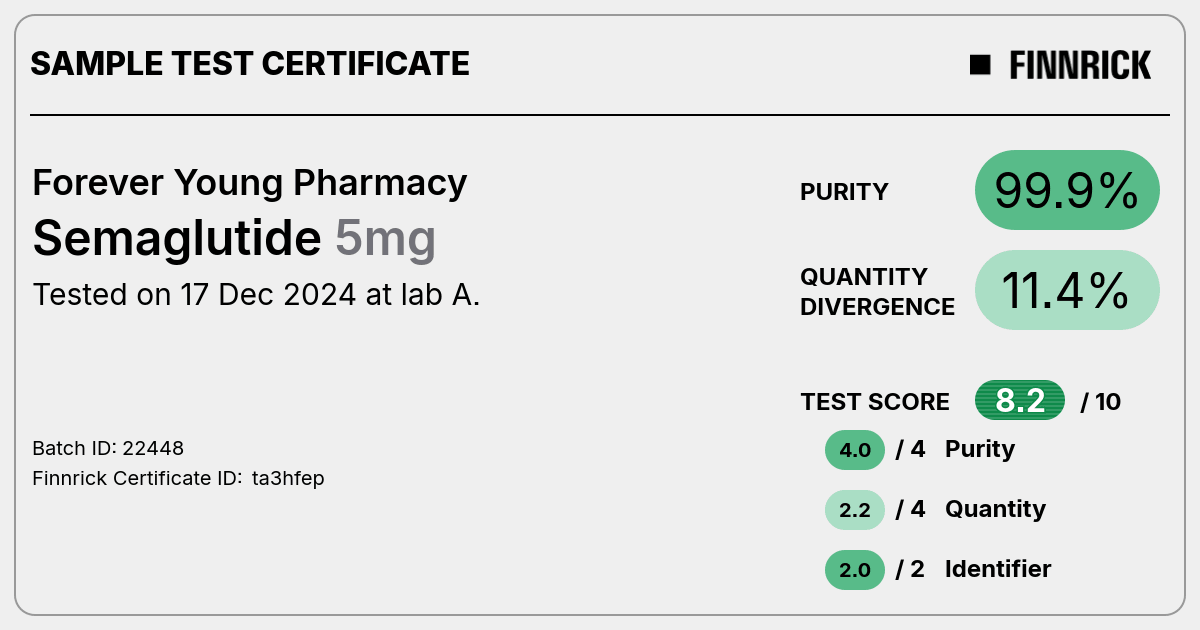This screenshot has height=630, width=1200.
Task: Select the 99.9% purity badge
Action: tap(1067, 190)
